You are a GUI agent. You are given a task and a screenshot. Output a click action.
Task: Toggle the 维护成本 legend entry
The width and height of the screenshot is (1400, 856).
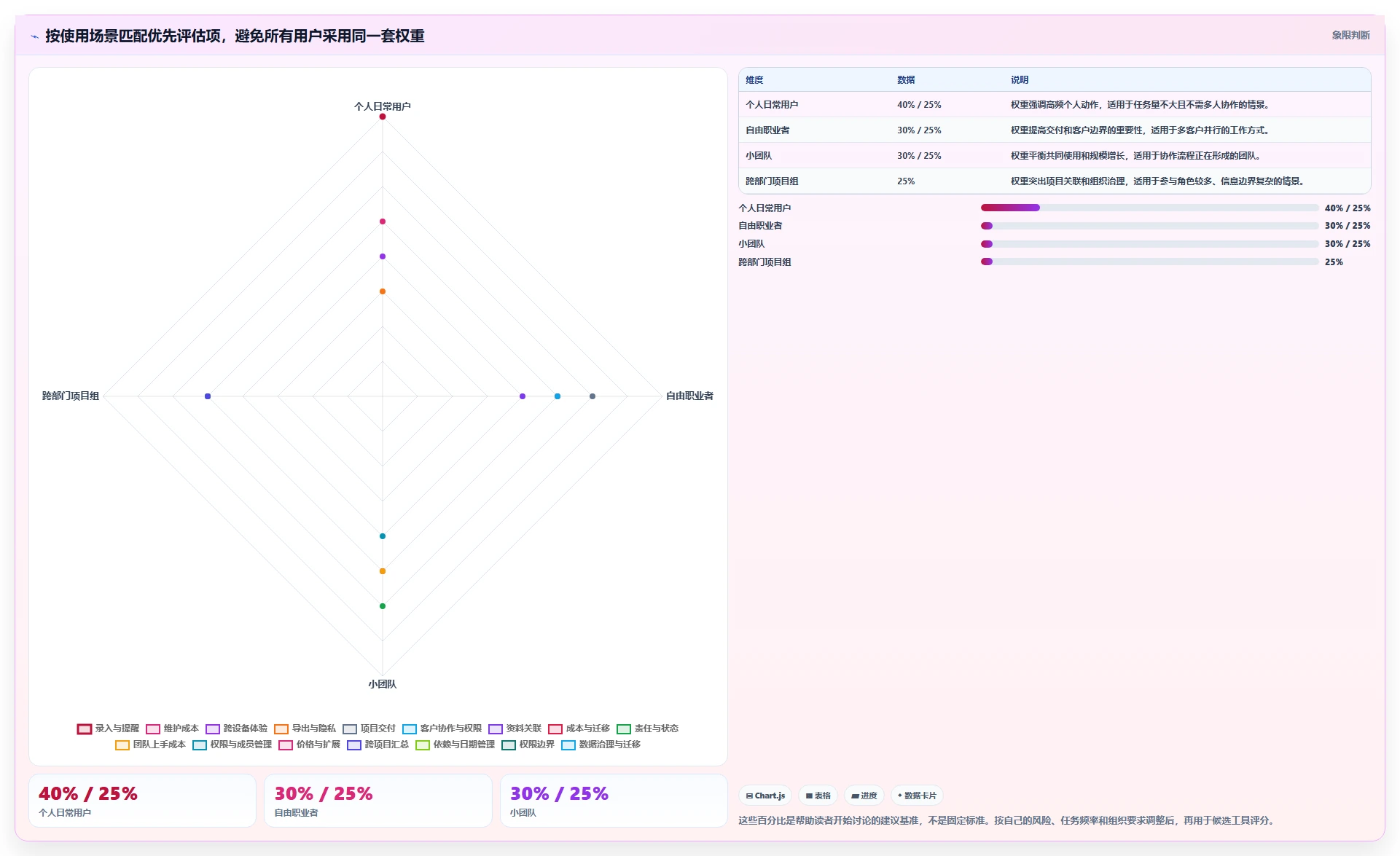pyautogui.click(x=172, y=729)
